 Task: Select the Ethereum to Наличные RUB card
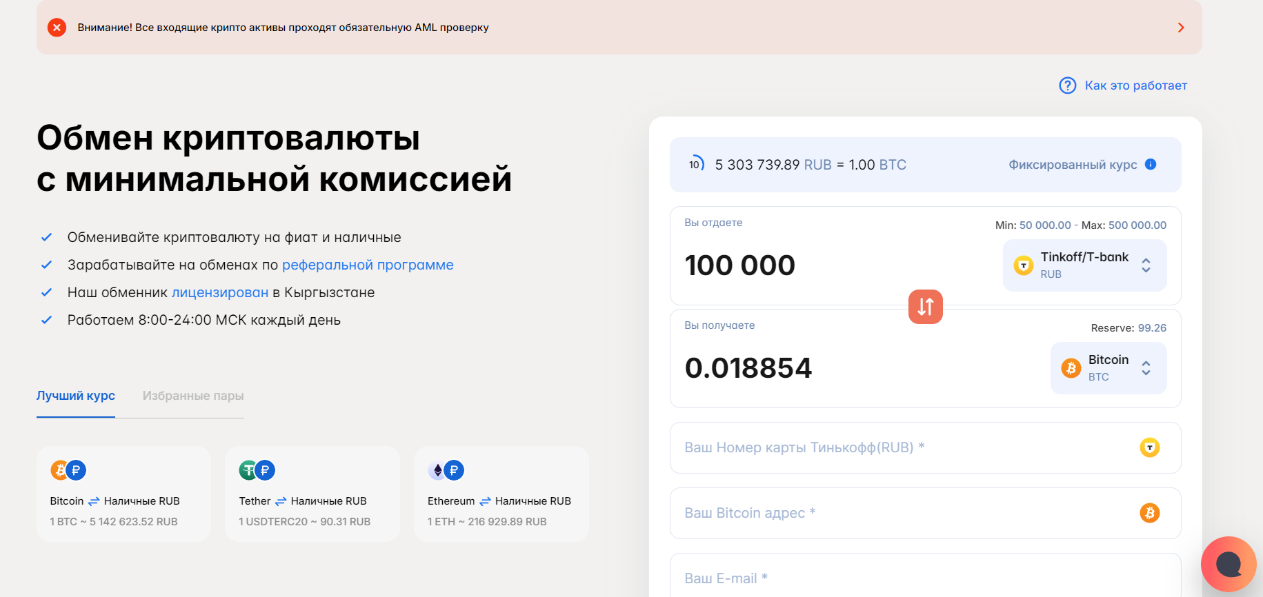point(501,494)
